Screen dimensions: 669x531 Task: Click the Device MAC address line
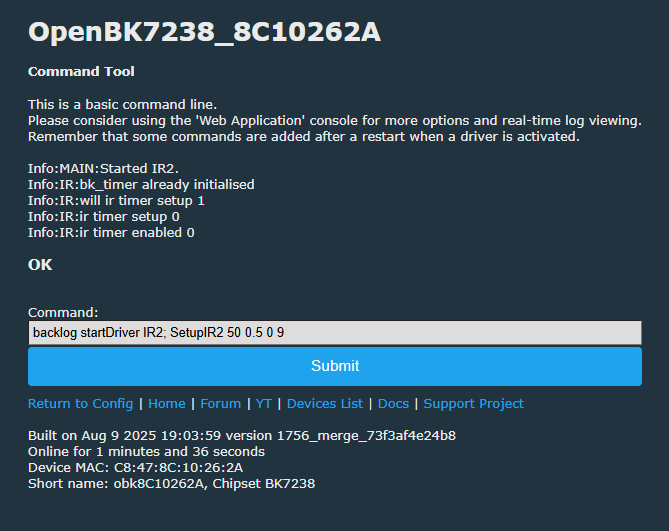pyautogui.click(x=135, y=468)
